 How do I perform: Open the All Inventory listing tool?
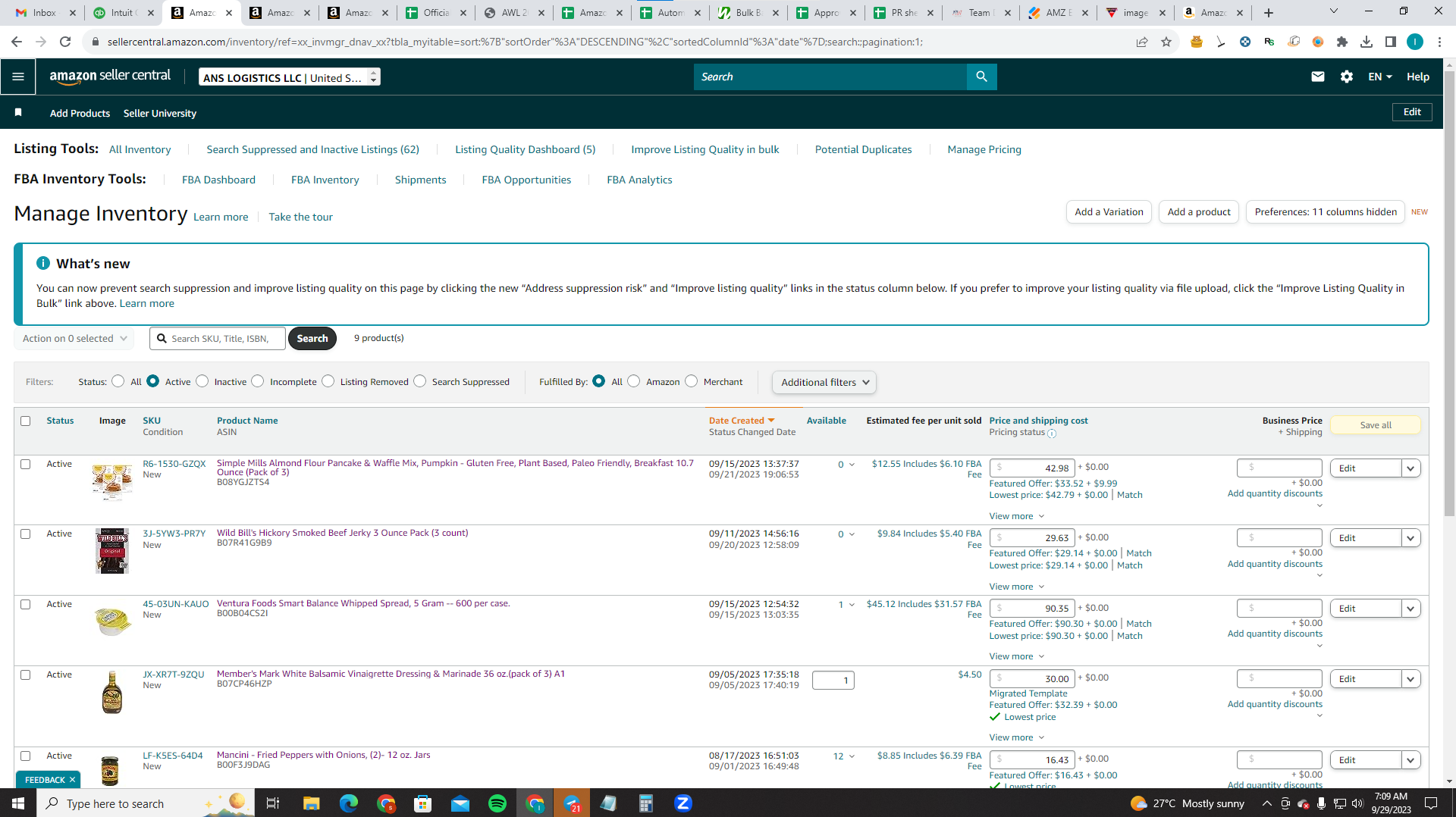(x=140, y=149)
